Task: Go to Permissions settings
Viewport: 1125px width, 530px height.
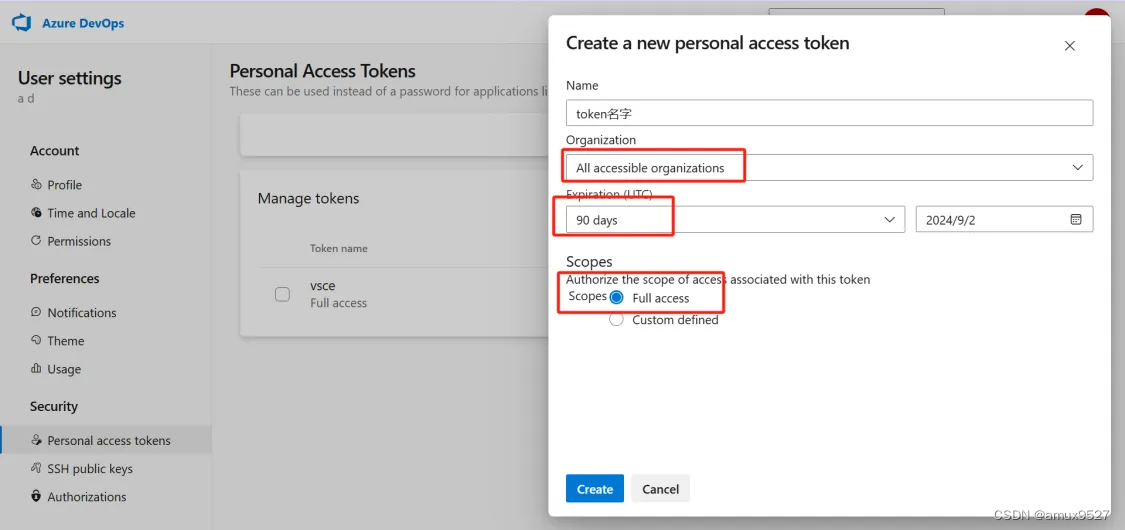Action: [79, 241]
